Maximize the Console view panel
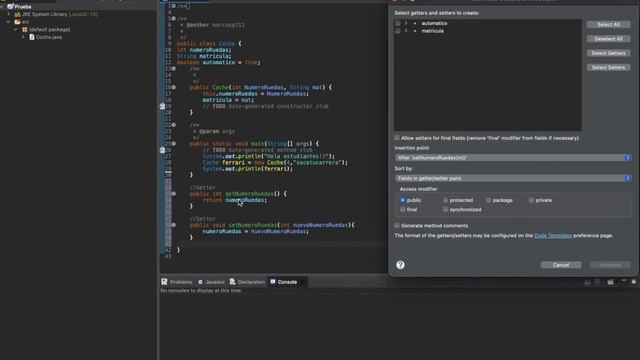Image resolution: width=640 pixels, height=360 pixels. (x=633, y=282)
